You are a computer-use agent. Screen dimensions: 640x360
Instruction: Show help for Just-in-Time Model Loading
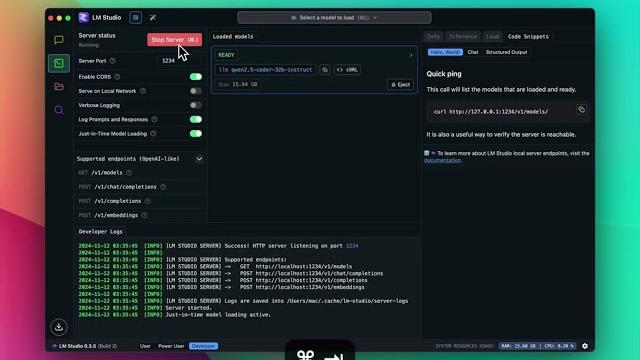pyautogui.click(x=153, y=133)
